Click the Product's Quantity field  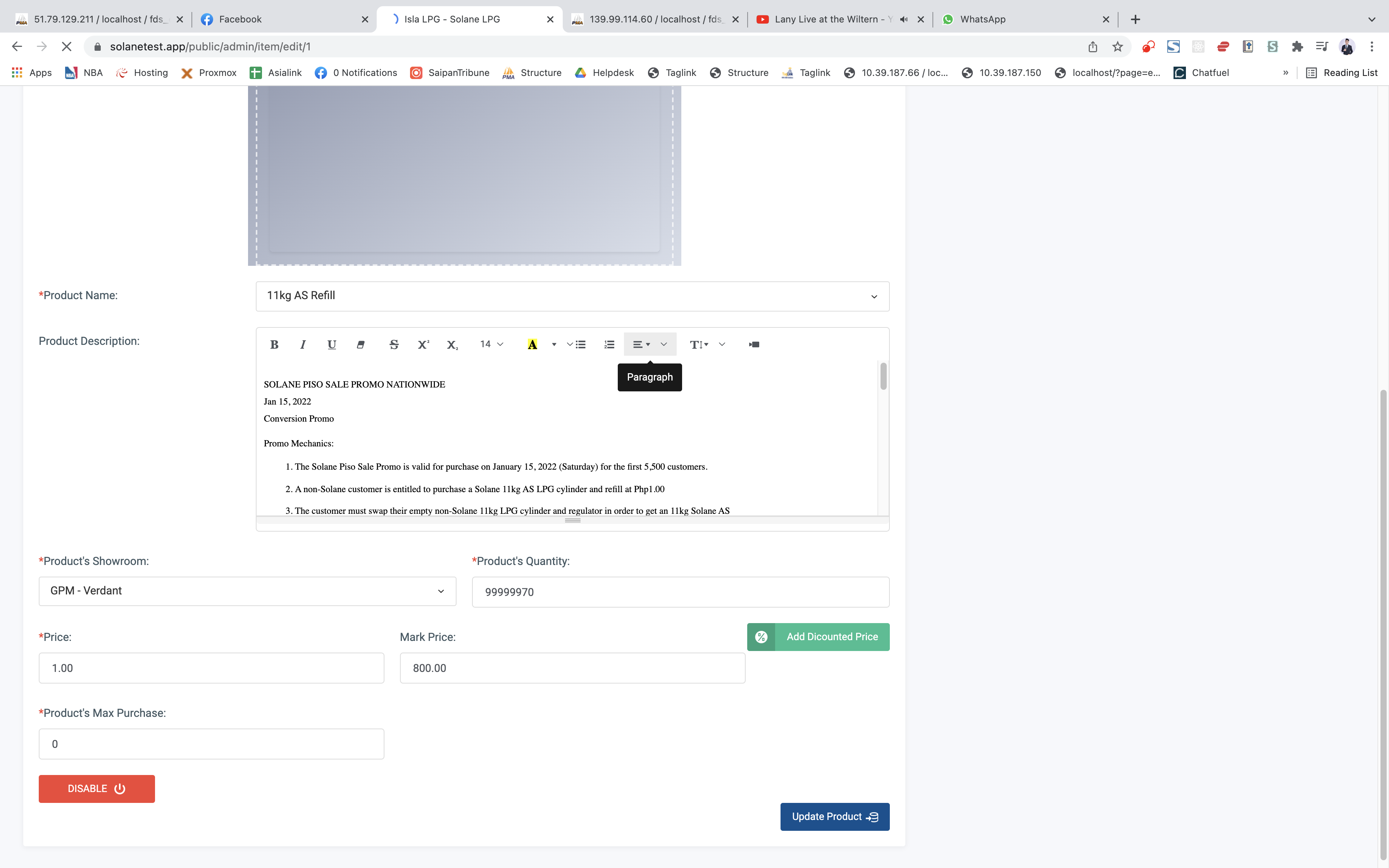681,592
